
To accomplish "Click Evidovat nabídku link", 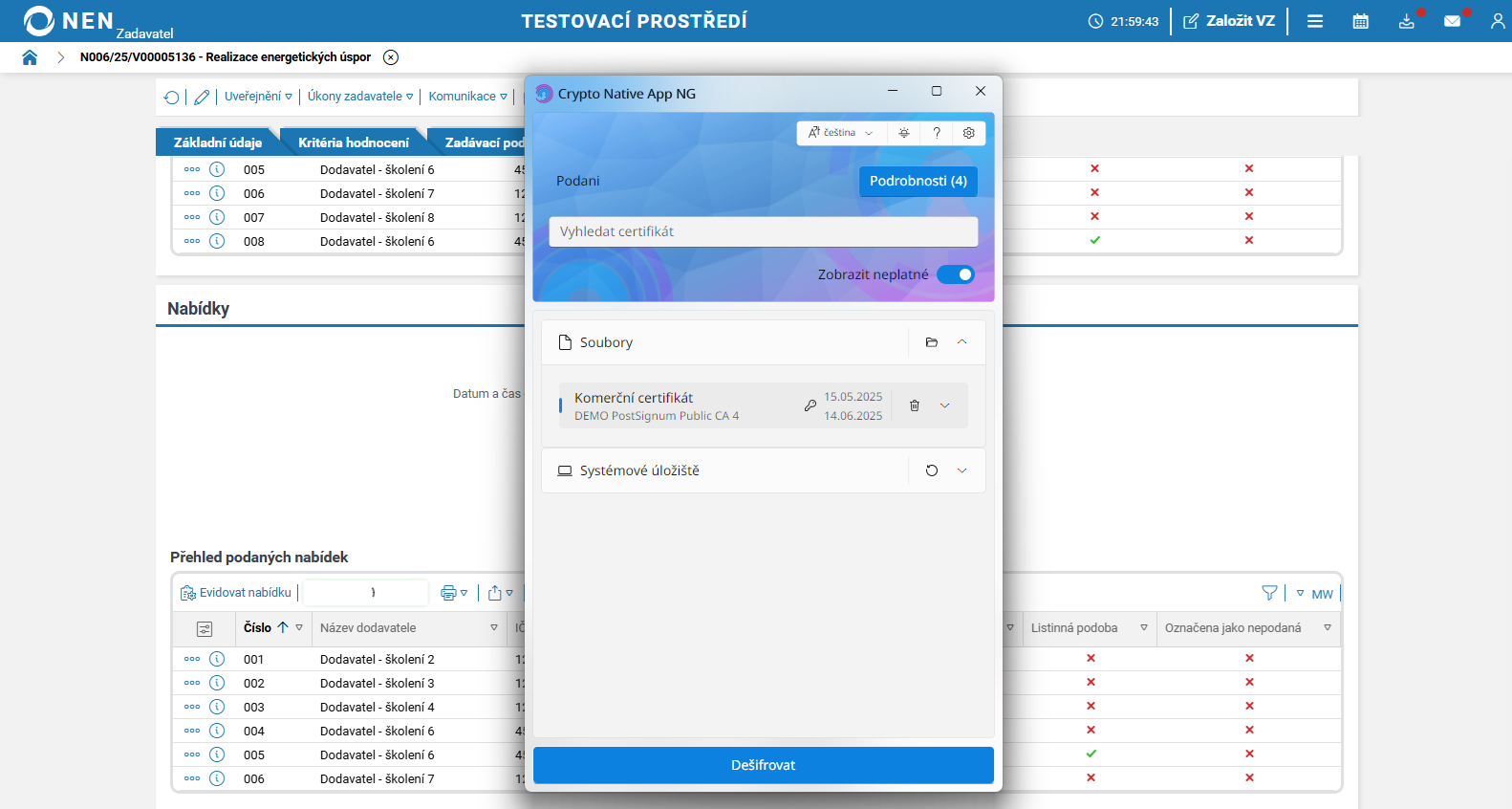I will pyautogui.click(x=236, y=593).
